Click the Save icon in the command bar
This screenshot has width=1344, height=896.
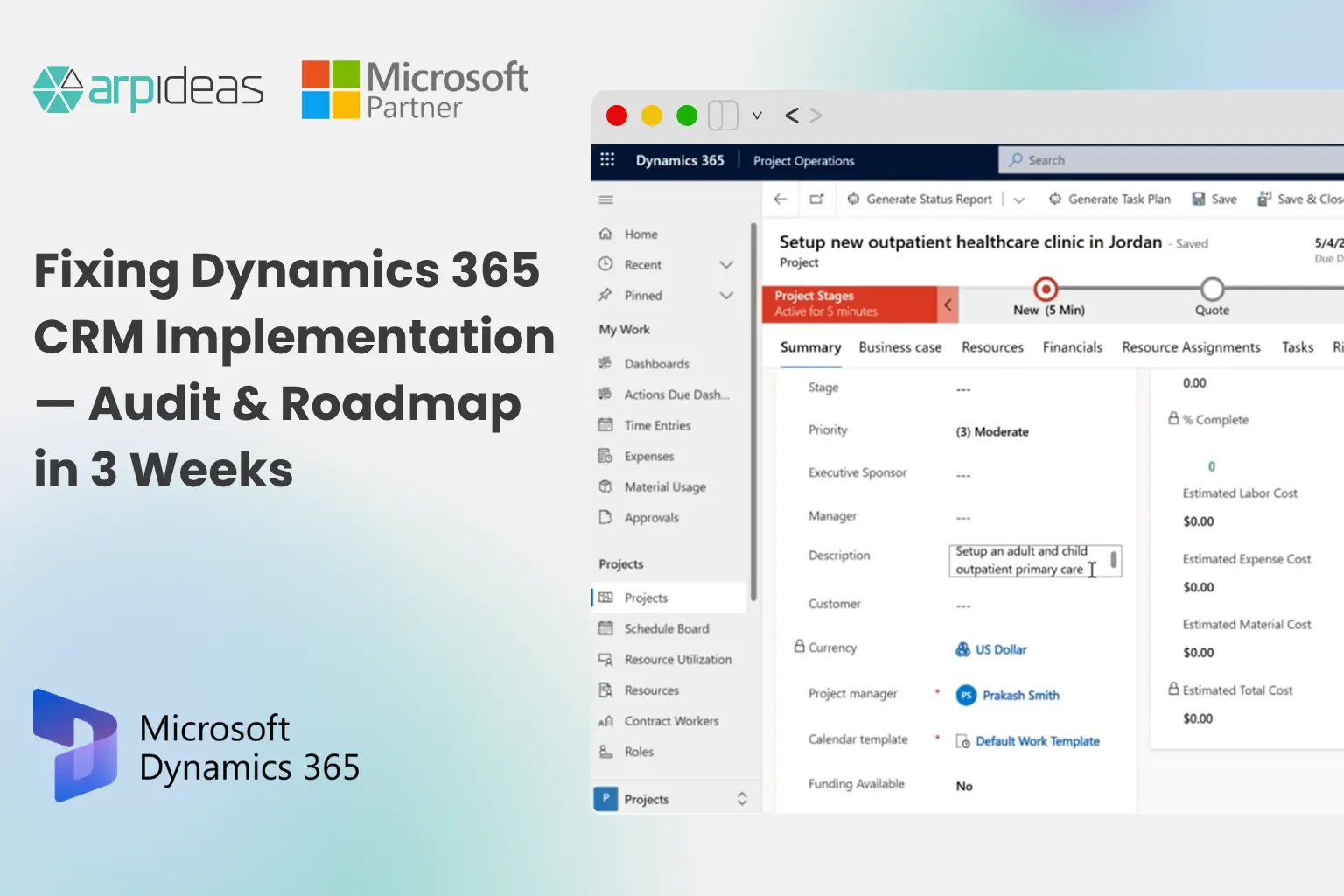(1214, 199)
